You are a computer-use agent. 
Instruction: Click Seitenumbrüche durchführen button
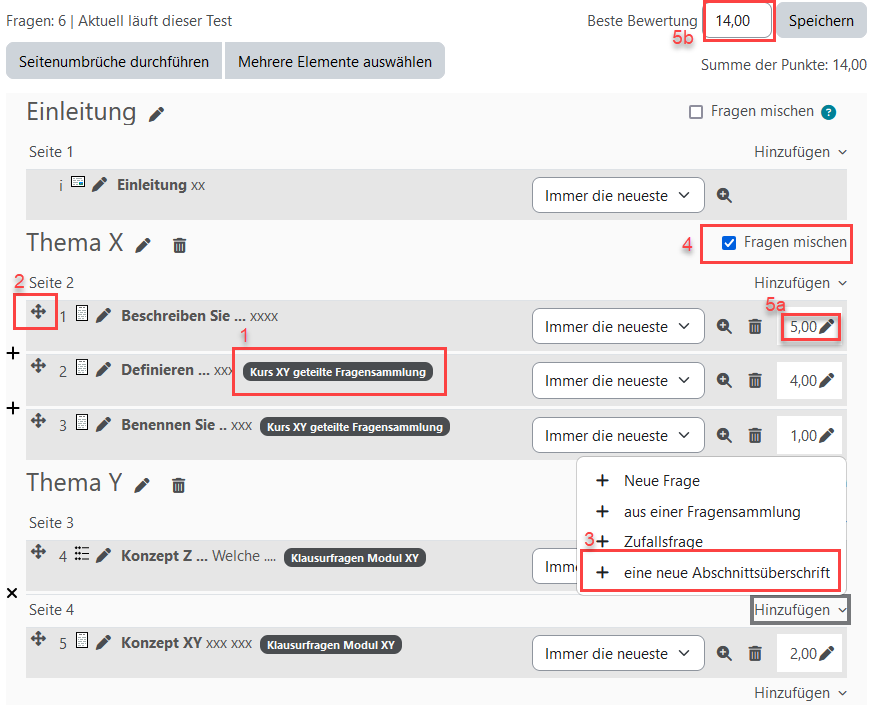tap(114, 61)
